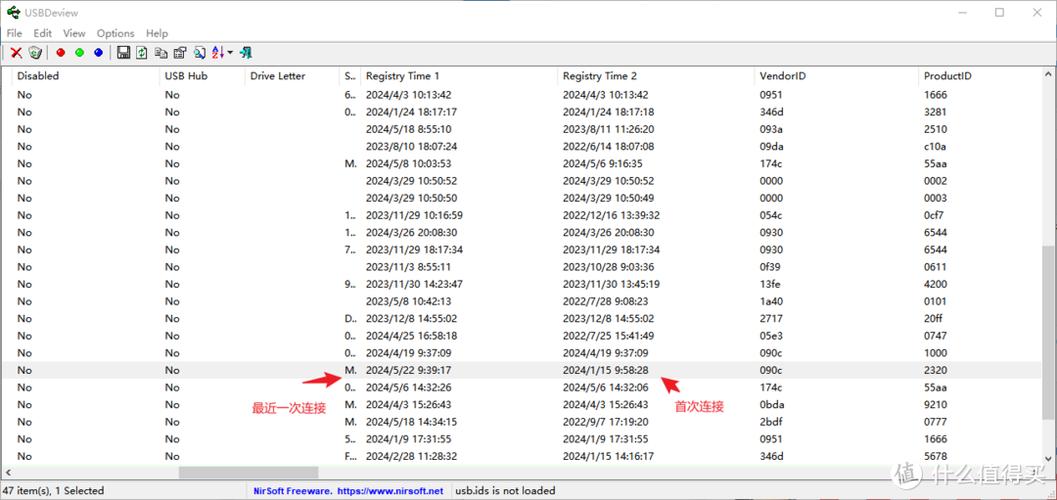The image size is (1057, 500).
Task: Click the Exit door toolbar icon
Action: pyautogui.click(x=246, y=53)
